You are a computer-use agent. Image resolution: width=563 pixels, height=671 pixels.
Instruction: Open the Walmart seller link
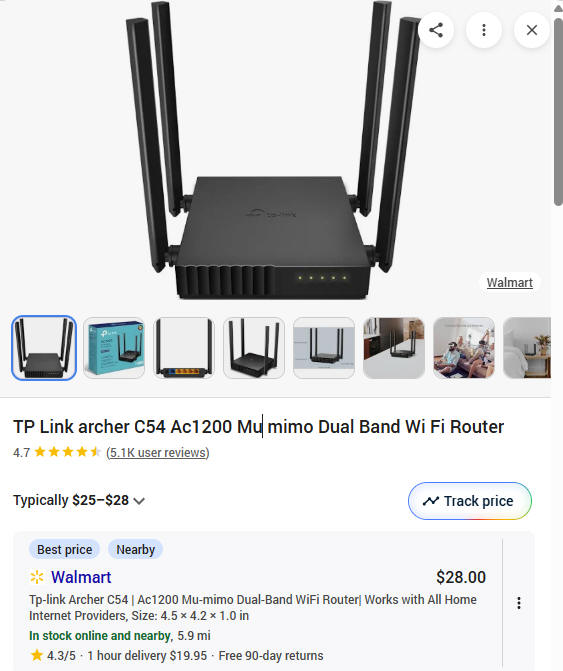[x=81, y=577]
